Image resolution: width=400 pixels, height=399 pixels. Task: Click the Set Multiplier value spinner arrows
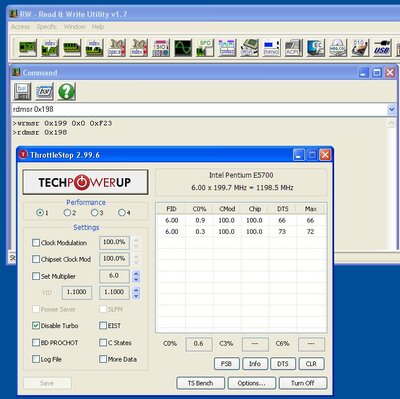click(136, 276)
